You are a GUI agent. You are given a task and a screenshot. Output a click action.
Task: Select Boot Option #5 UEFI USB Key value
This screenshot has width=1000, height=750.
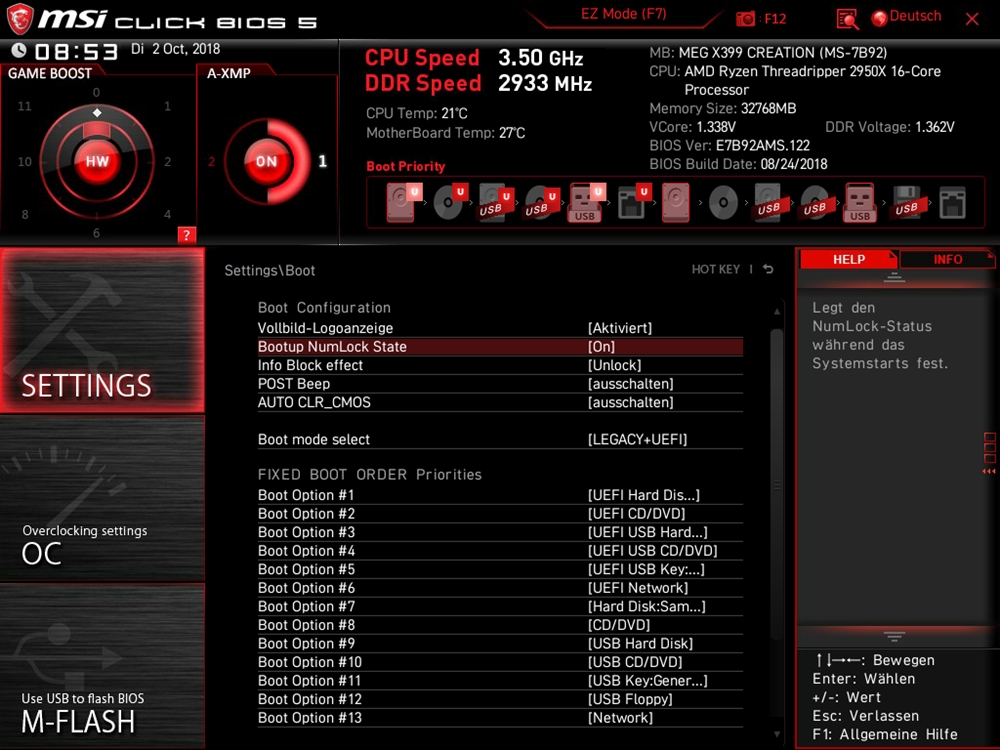tap(646, 569)
